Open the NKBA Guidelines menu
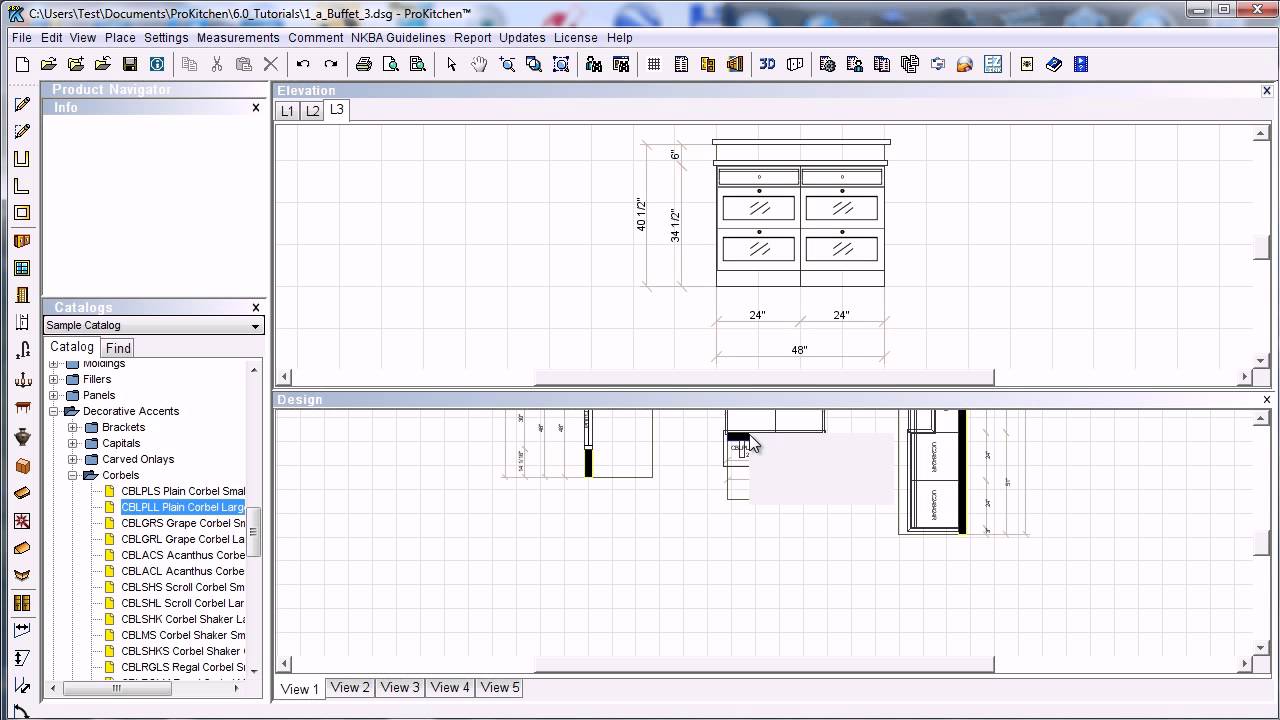The width and height of the screenshot is (1280, 720). 398,38
